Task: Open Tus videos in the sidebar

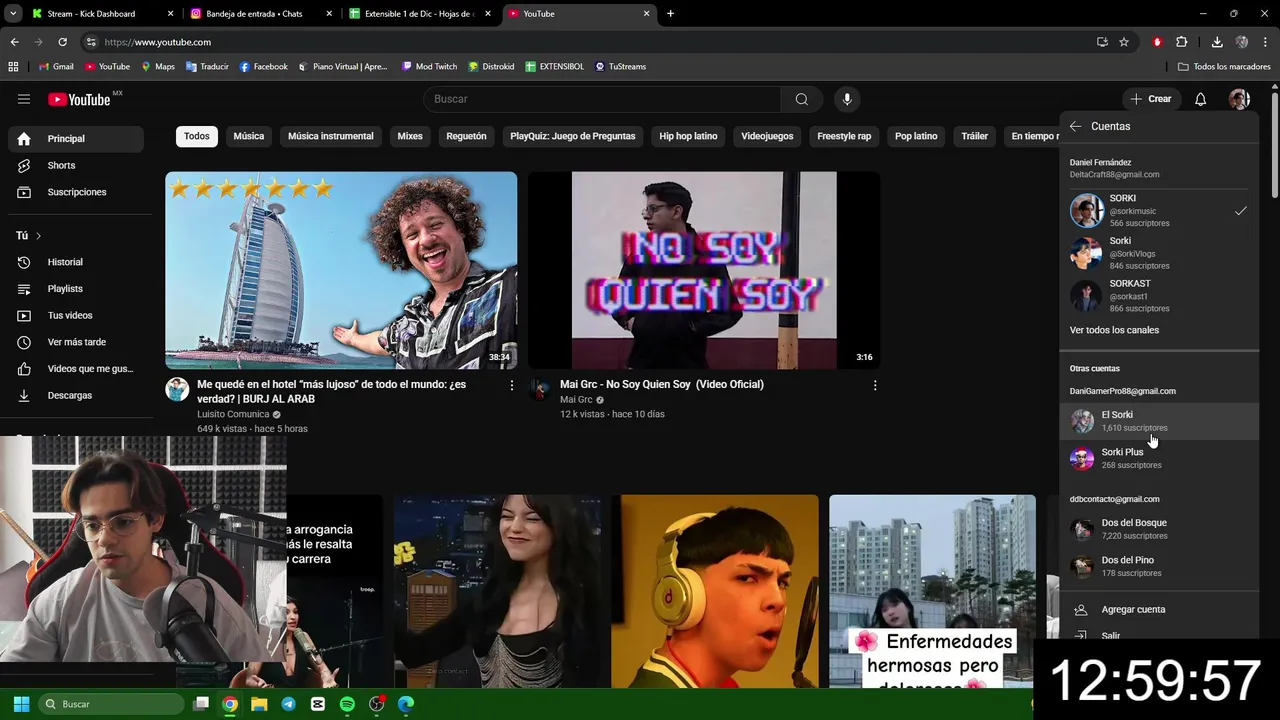Action: point(75,315)
